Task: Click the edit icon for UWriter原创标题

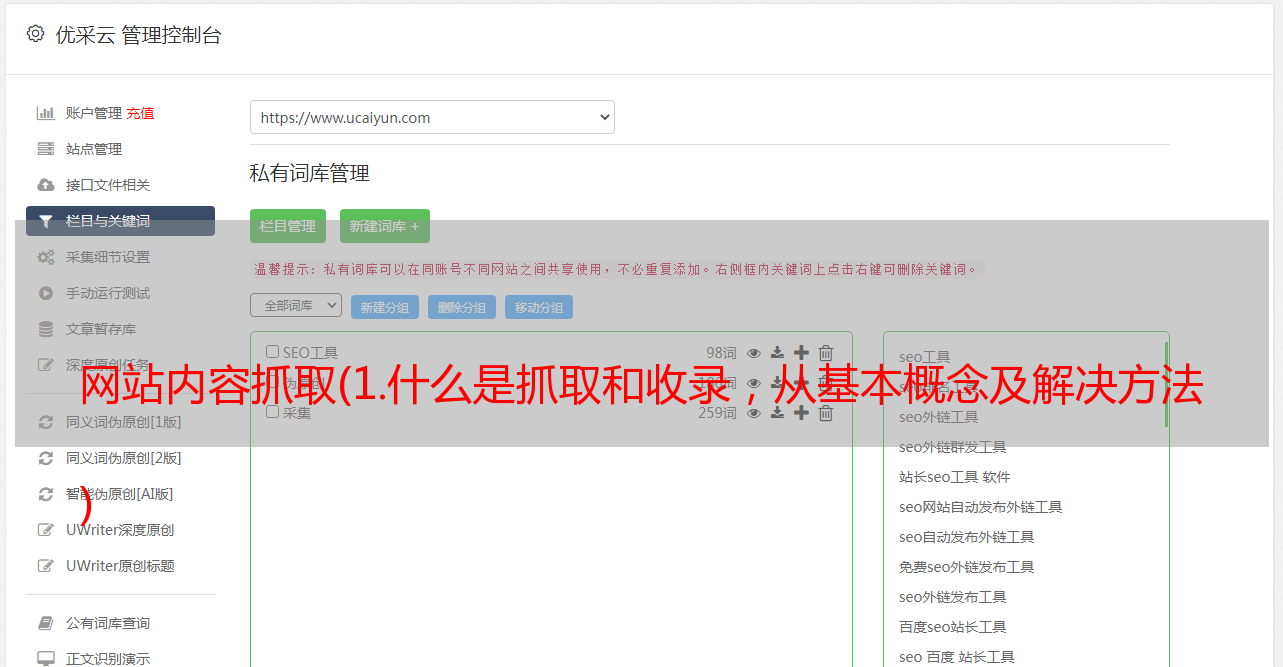Action: pyautogui.click(x=45, y=566)
